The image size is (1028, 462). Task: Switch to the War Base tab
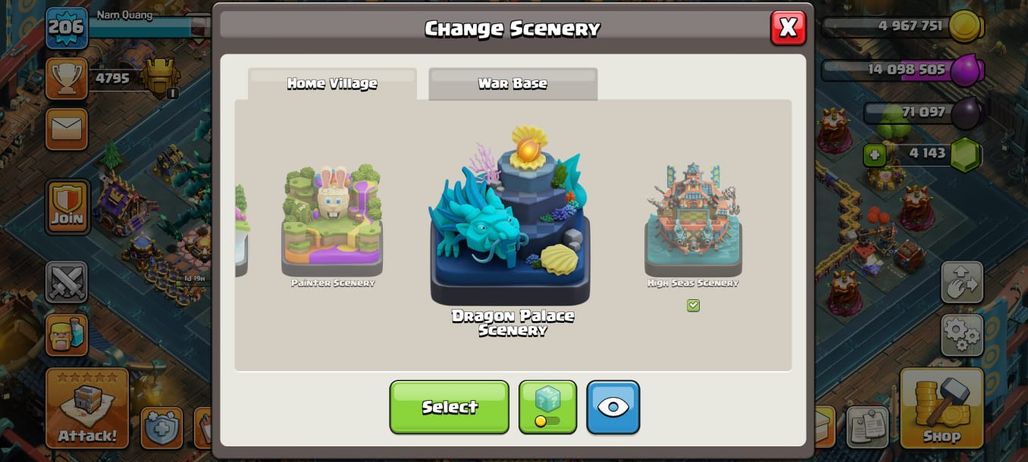tap(513, 84)
